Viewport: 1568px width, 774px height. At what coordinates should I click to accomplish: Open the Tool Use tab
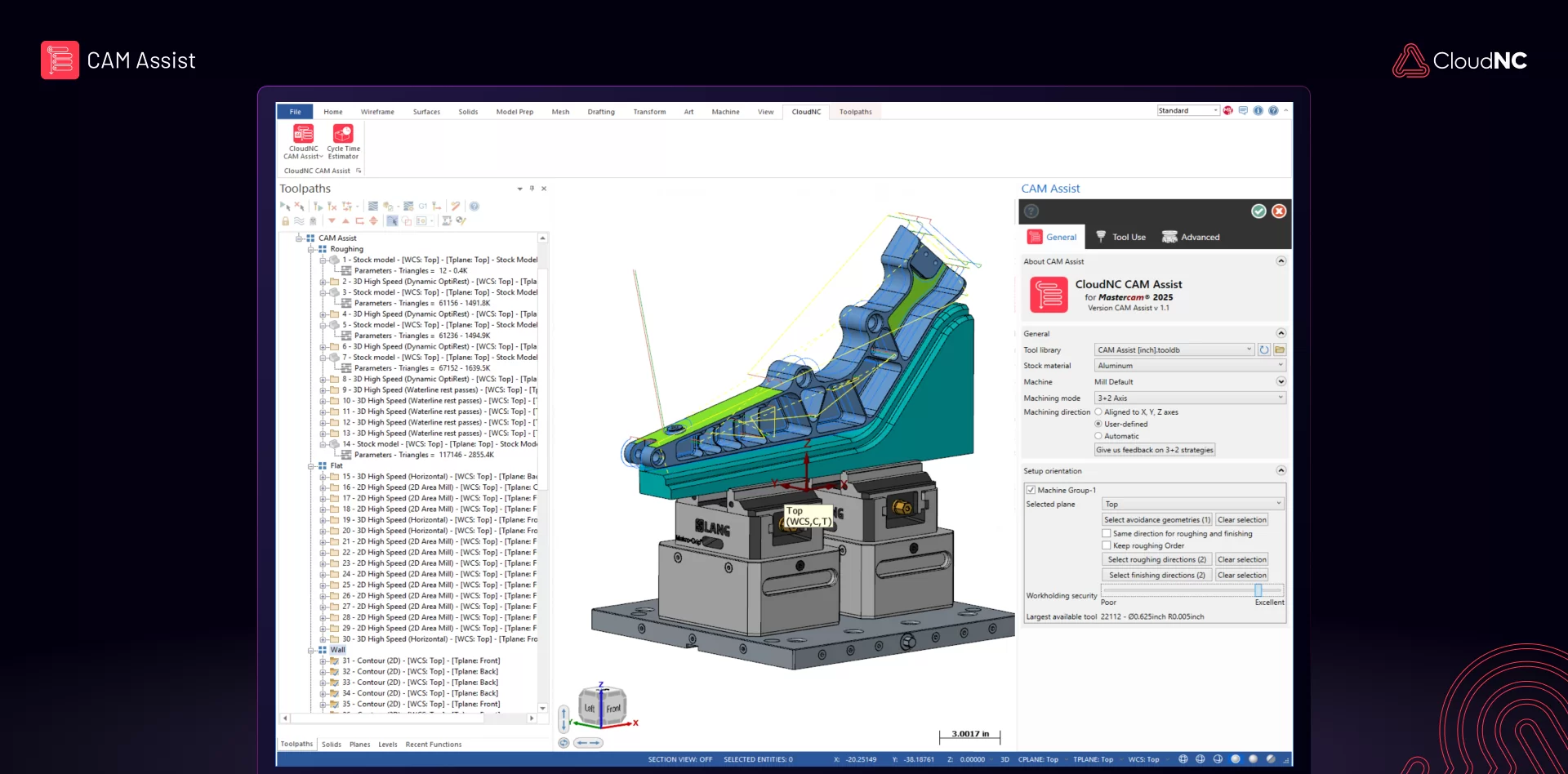1121,237
